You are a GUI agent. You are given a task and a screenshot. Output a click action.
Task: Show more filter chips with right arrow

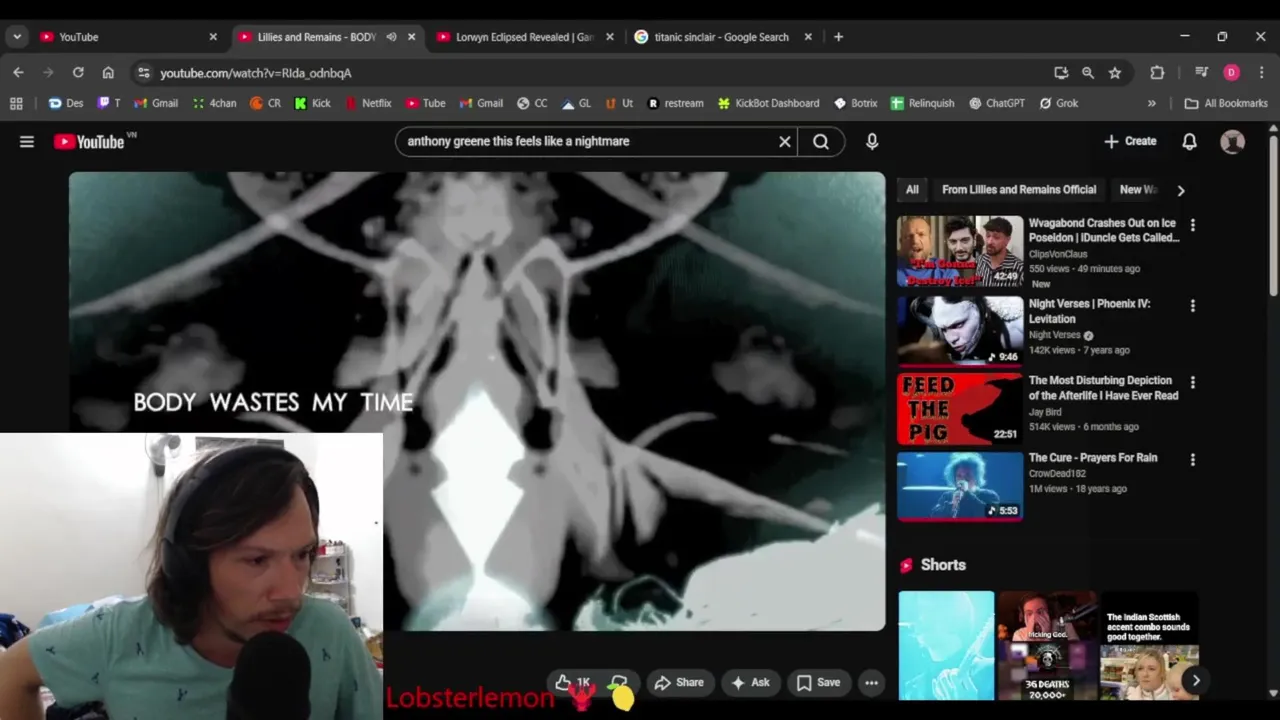1181,190
